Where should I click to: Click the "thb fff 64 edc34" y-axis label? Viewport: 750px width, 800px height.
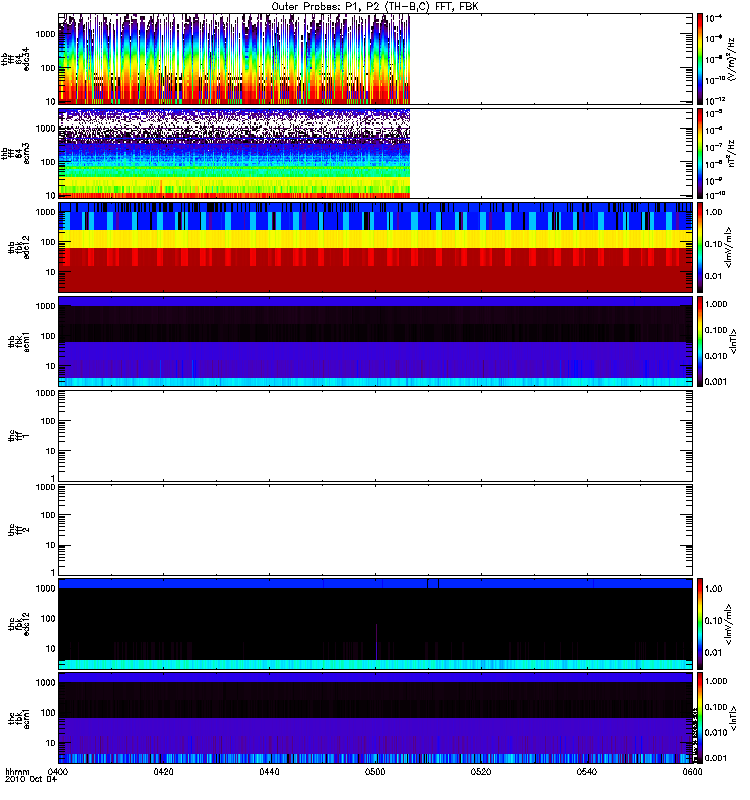coord(15,59)
